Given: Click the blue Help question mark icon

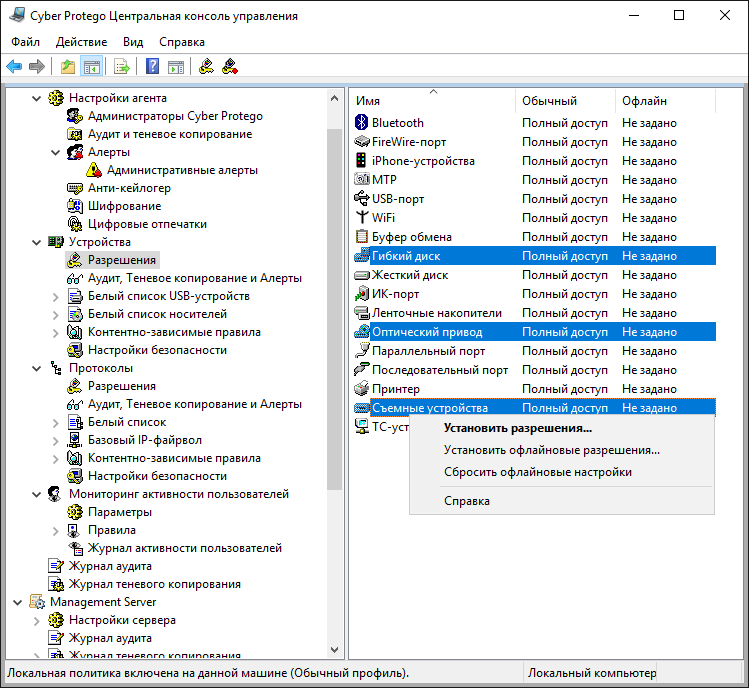Looking at the screenshot, I should (x=152, y=66).
